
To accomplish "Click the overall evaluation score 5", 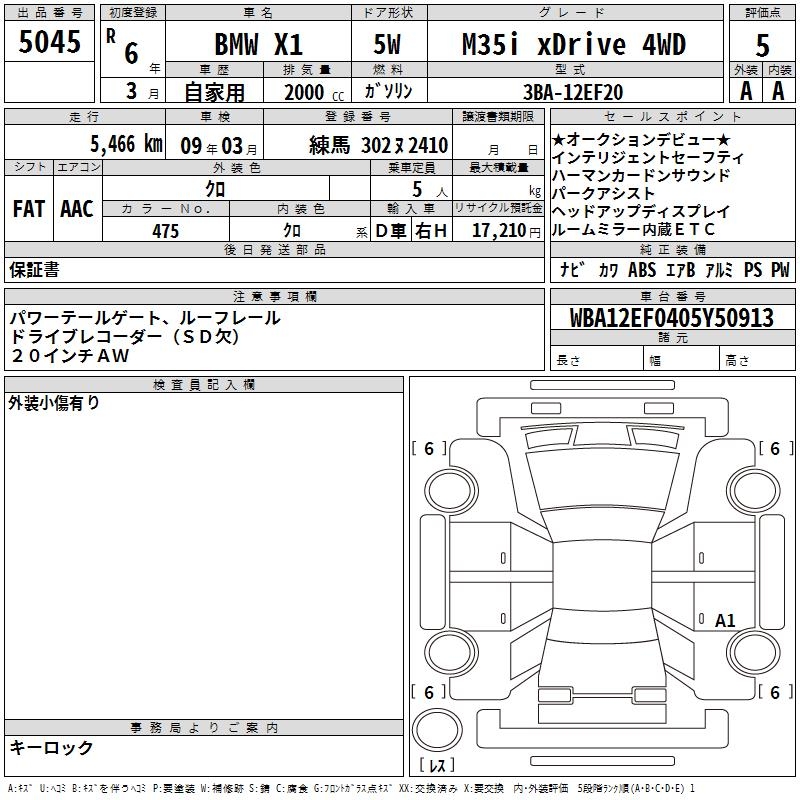I will click(762, 45).
